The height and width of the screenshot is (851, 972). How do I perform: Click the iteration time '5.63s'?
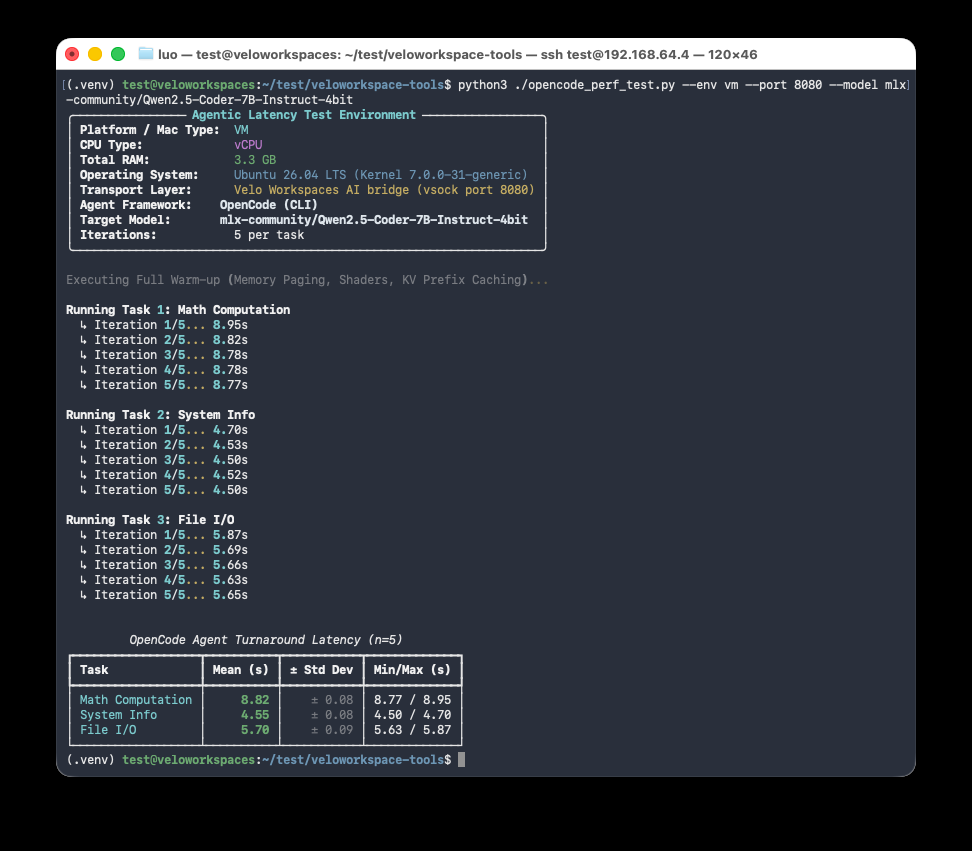[230, 580]
